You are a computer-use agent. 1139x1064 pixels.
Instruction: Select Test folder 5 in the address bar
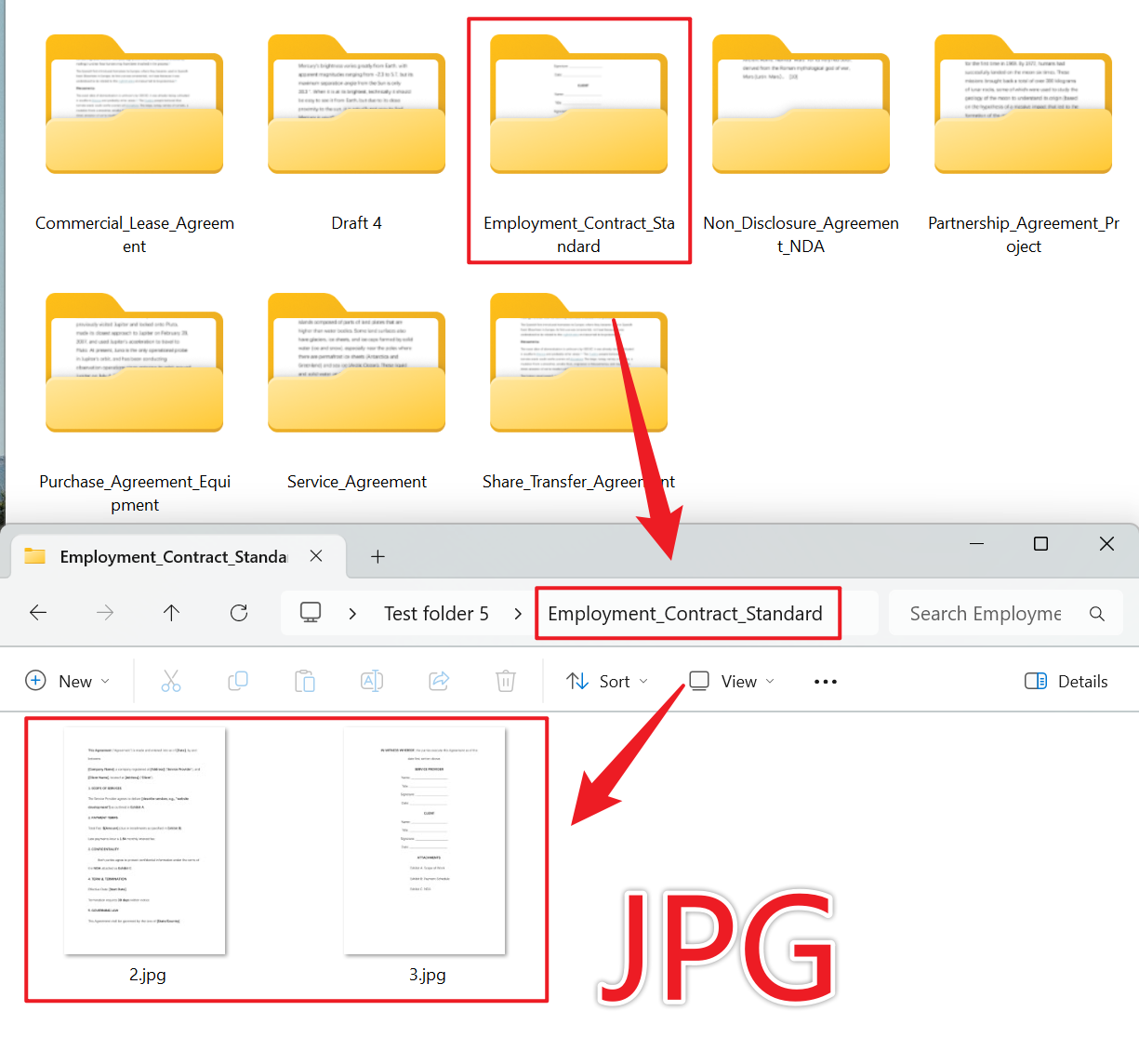[436, 613]
